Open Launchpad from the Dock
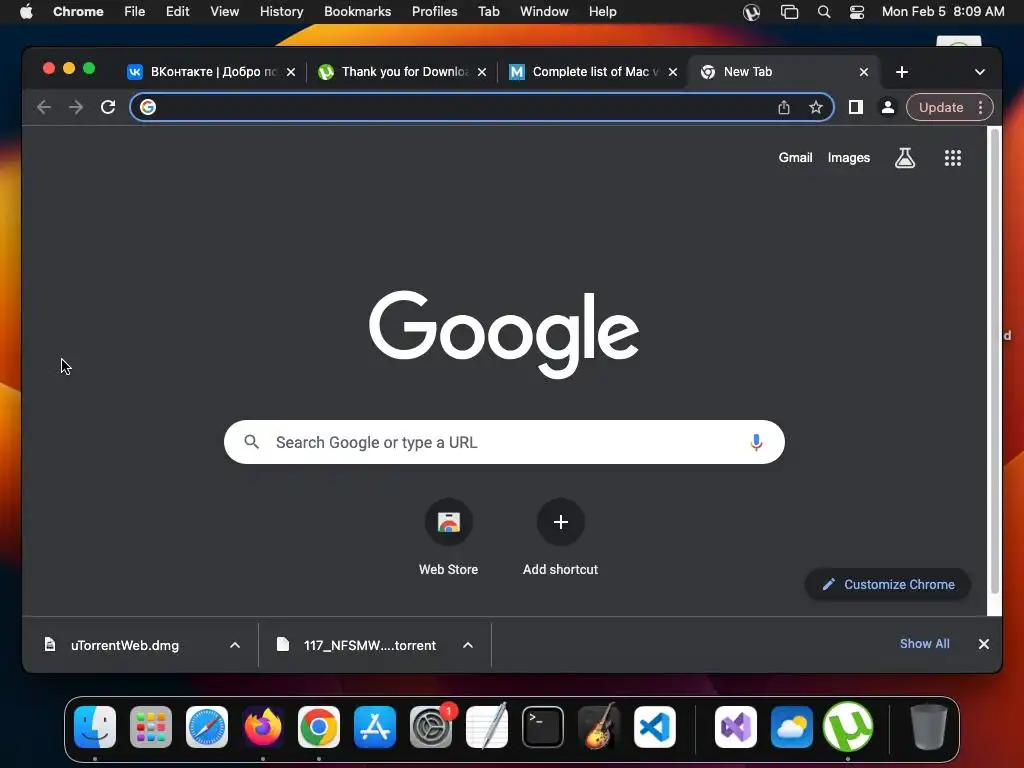This screenshot has height=768, width=1024. click(x=151, y=727)
